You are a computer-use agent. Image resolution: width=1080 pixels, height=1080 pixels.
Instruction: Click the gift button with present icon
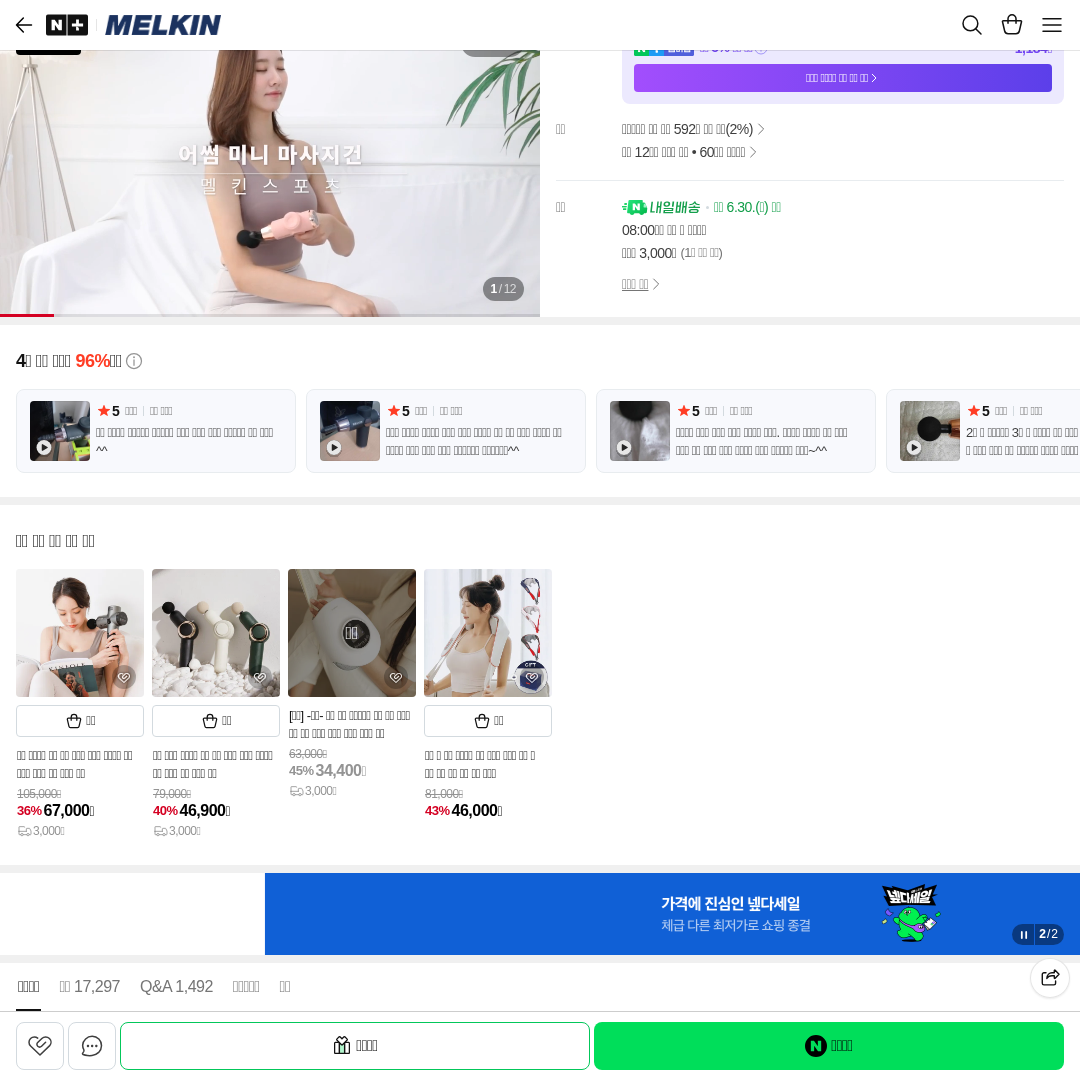point(355,1046)
